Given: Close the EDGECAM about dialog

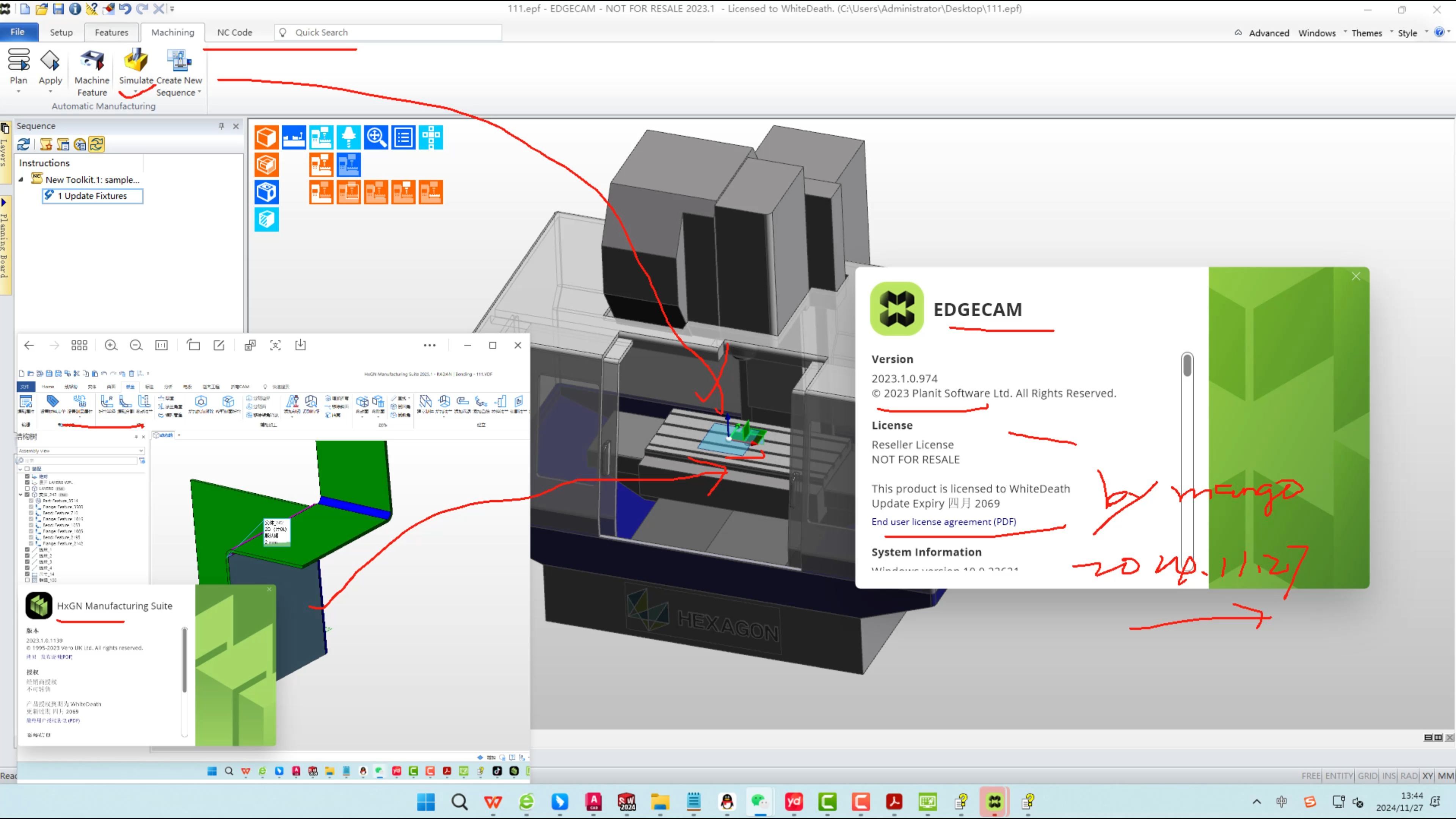Looking at the screenshot, I should [1356, 276].
